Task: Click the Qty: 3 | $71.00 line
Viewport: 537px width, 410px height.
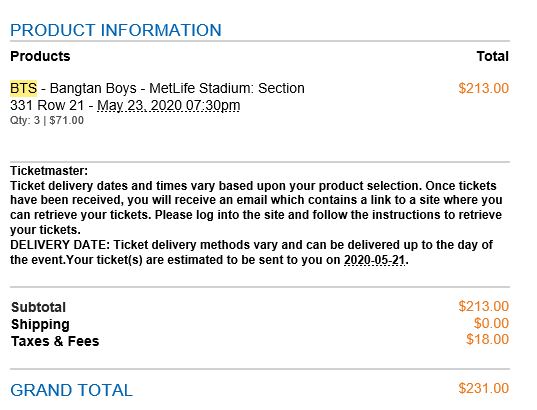Action: (47, 120)
